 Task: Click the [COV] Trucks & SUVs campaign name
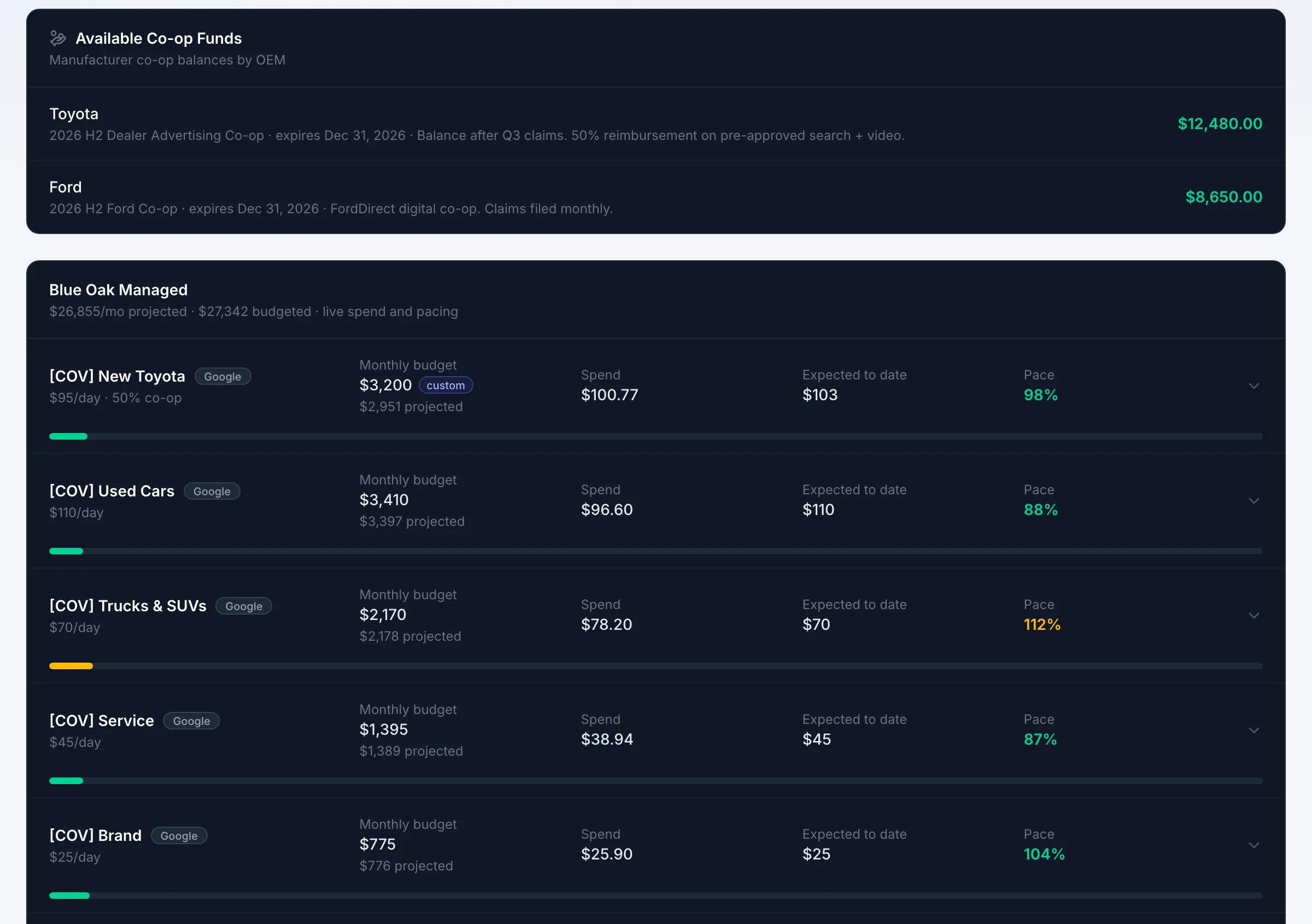click(x=128, y=606)
